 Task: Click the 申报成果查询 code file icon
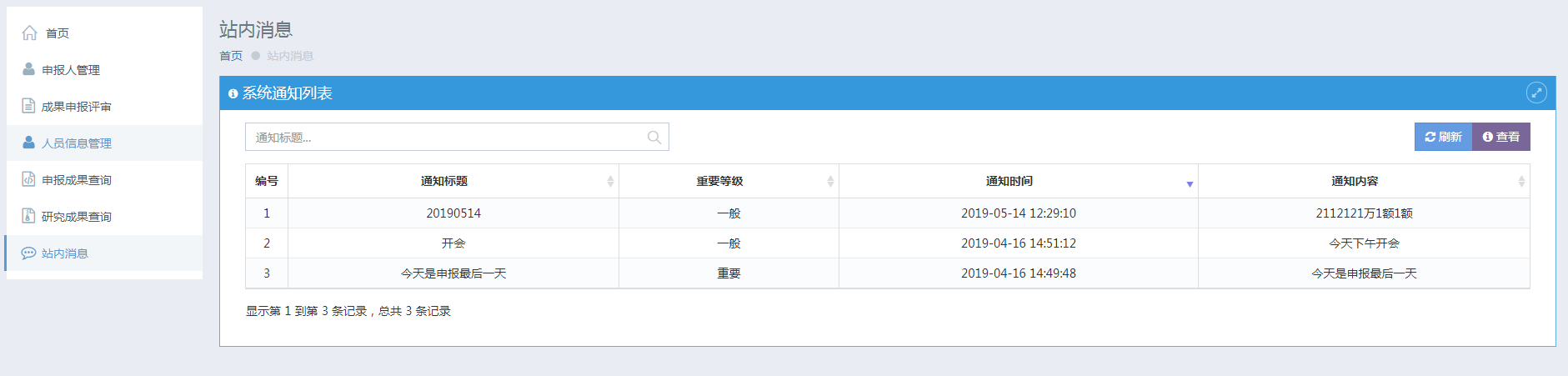[x=28, y=179]
